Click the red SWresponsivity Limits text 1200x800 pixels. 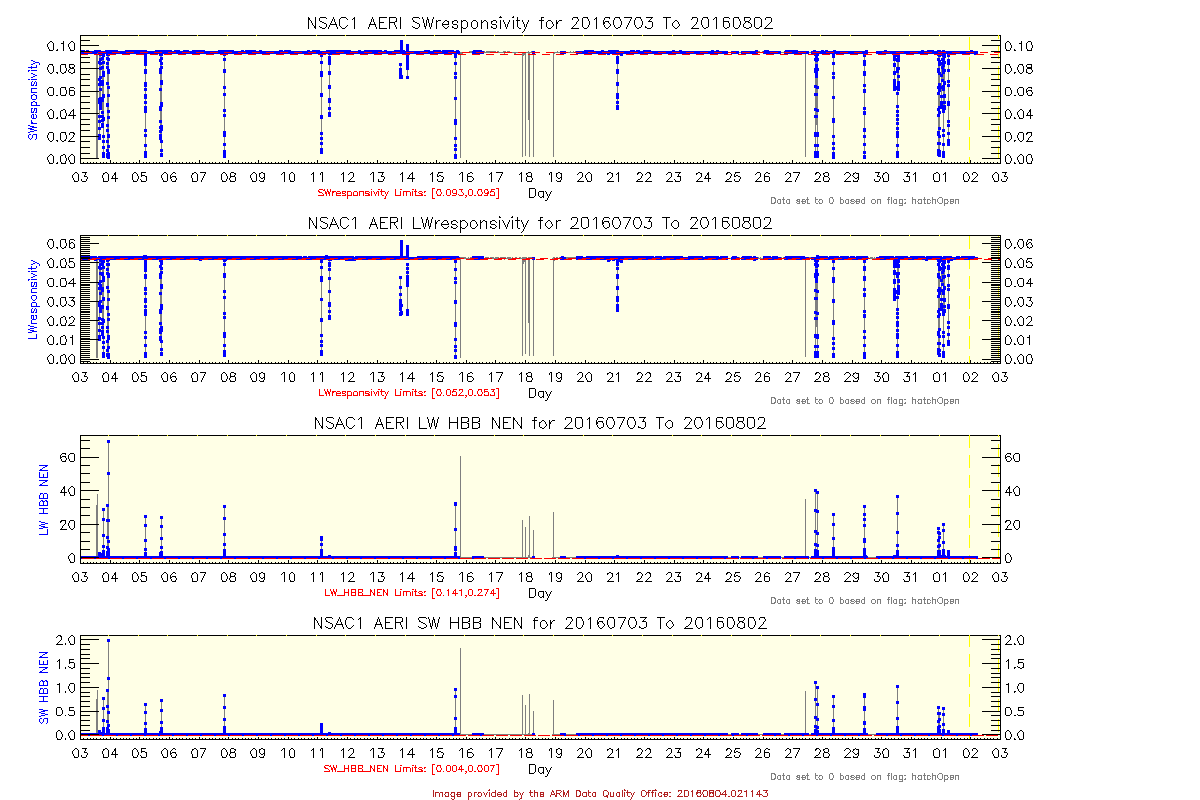tap(408, 193)
